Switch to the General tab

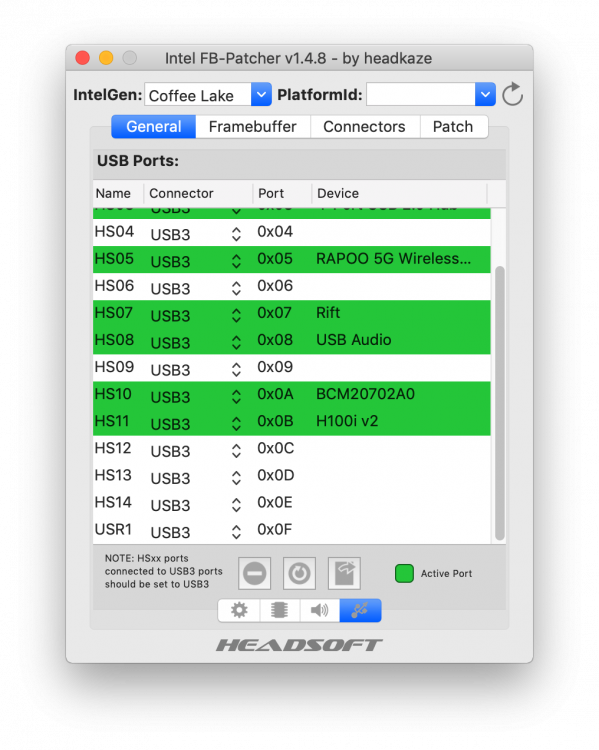coord(154,127)
